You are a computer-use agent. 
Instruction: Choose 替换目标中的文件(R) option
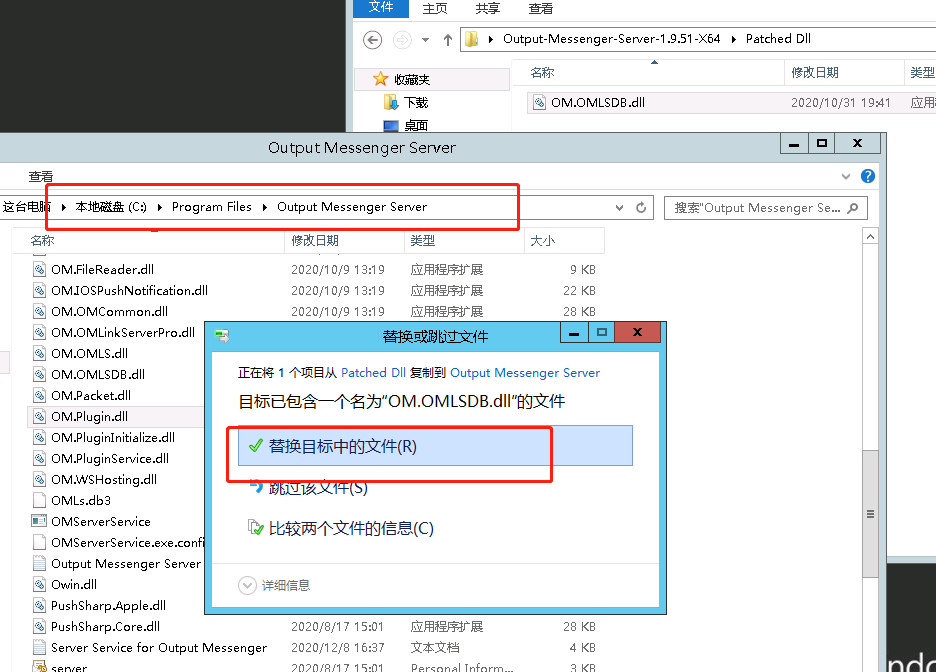[435, 446]
